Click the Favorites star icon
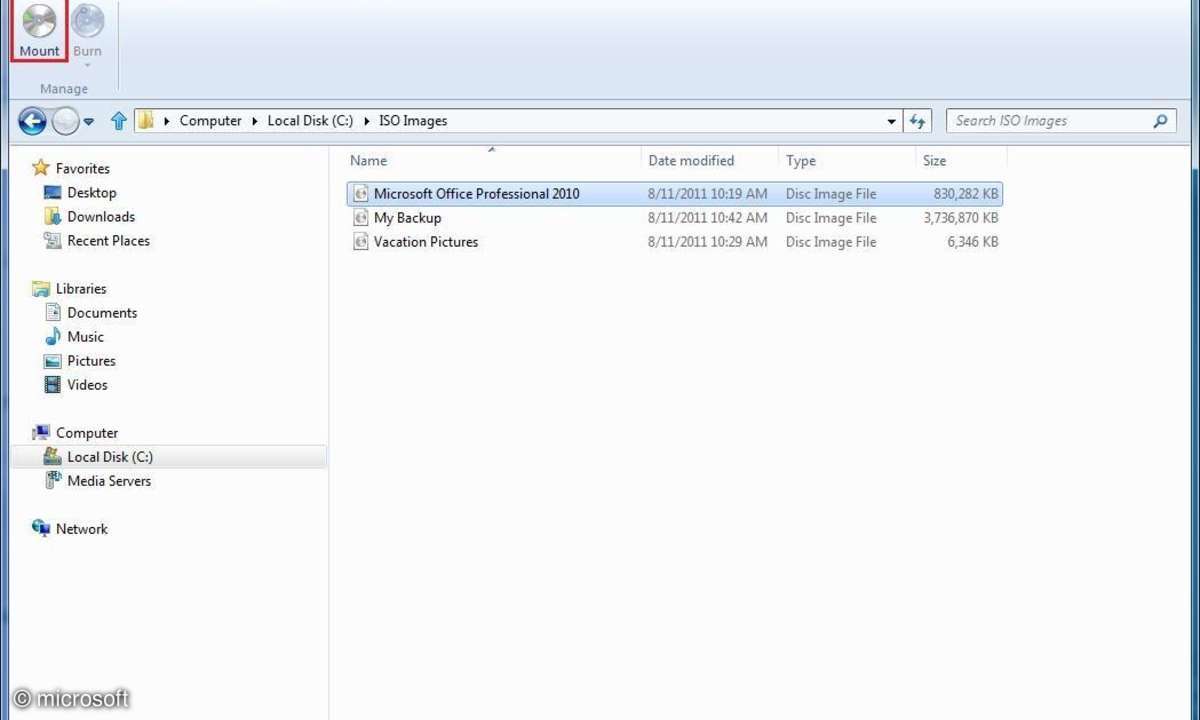Screen dimensions: 1200x720 (41, 168)
